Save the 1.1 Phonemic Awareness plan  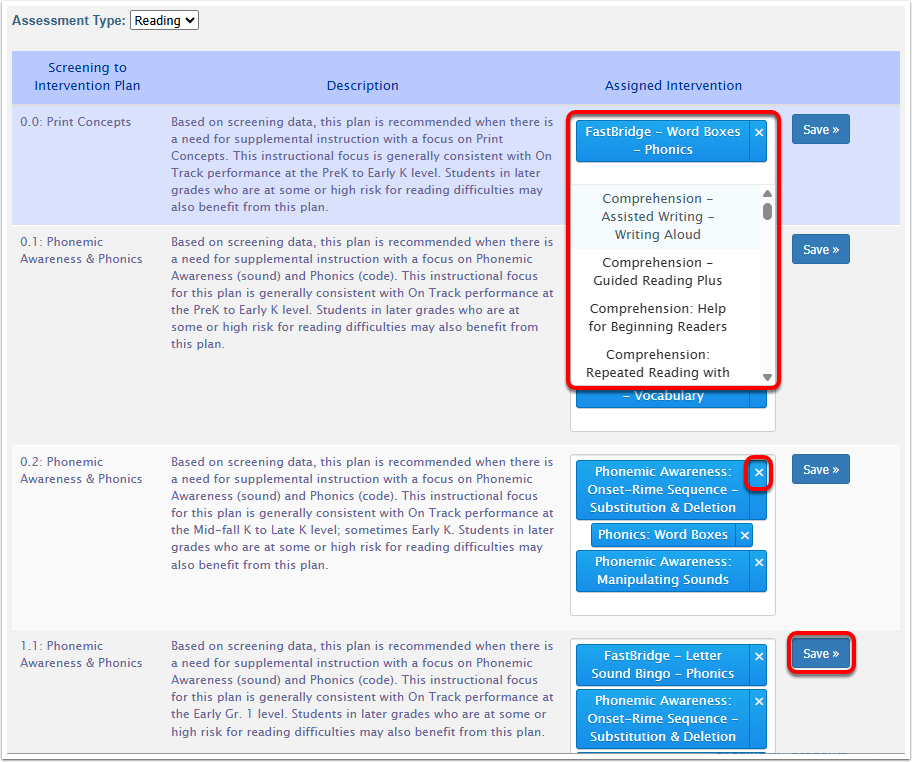(821, 653)
